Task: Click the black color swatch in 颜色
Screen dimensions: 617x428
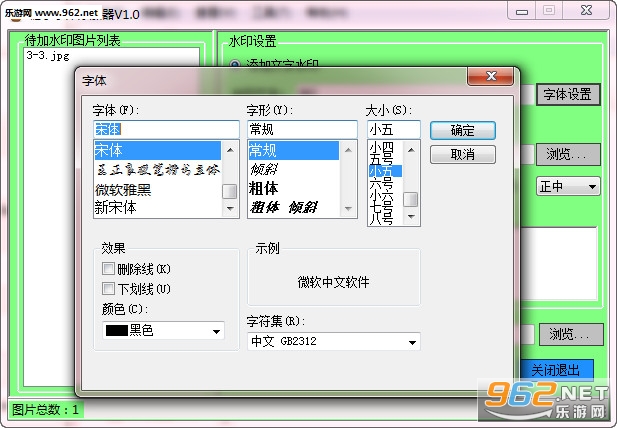Action: 117,330
